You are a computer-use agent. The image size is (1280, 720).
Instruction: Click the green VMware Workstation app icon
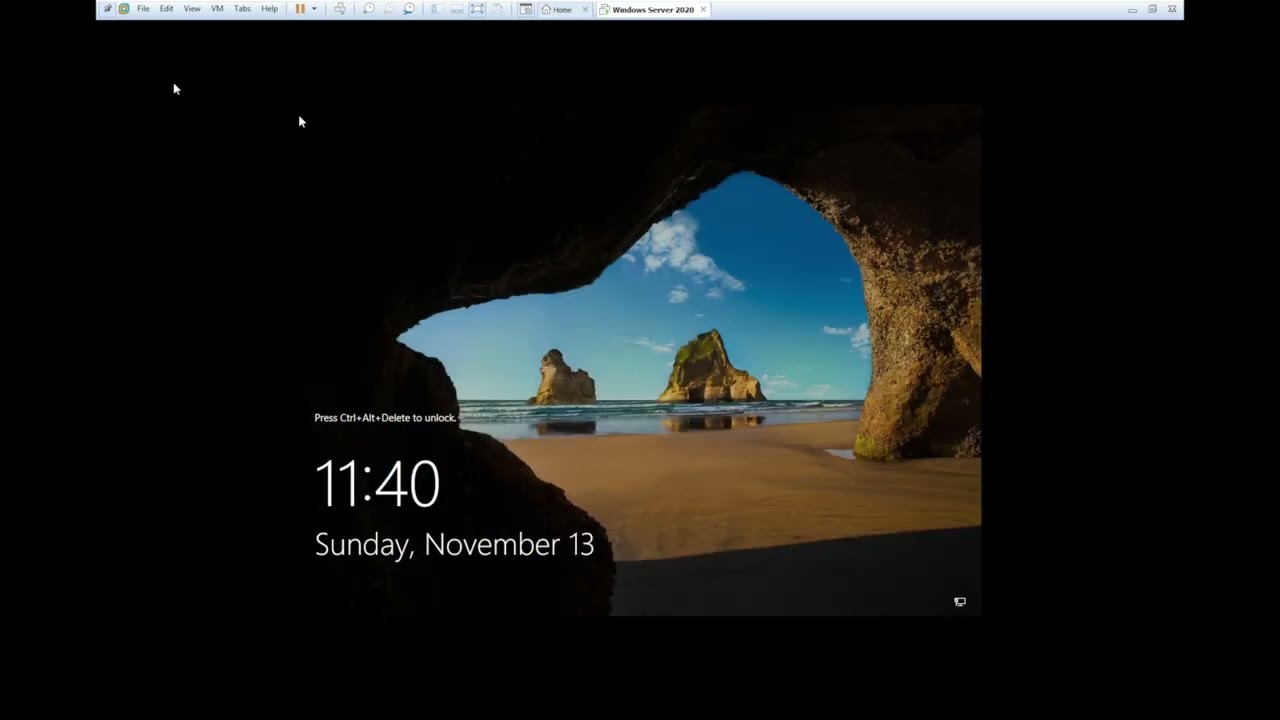pyautogui.click(x=123, y=9)
